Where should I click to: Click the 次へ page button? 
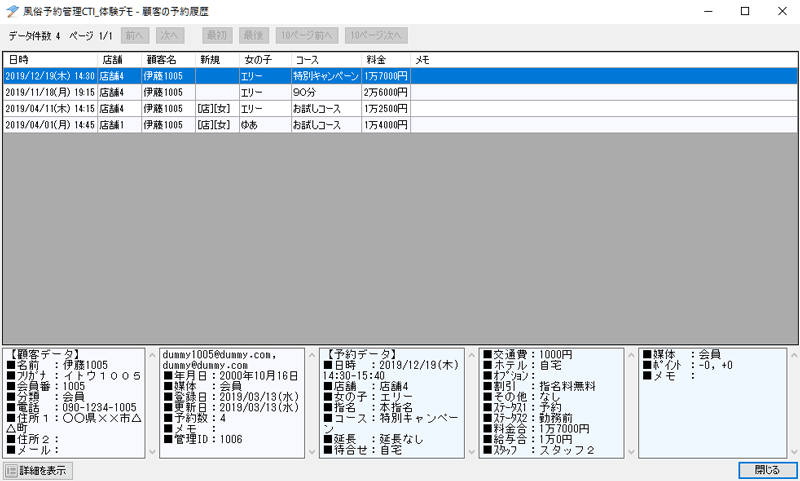pyautogui.click(x=170, y=35)
